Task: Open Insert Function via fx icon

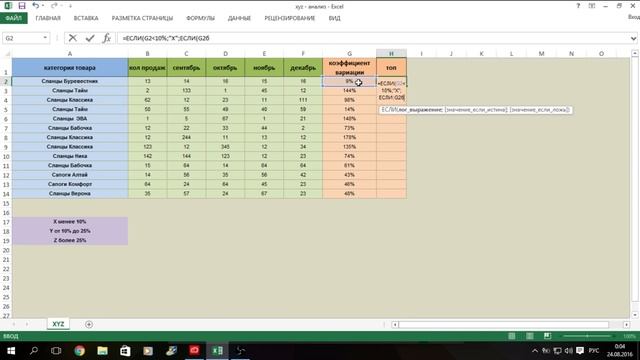Action: (x=107, y=38)
